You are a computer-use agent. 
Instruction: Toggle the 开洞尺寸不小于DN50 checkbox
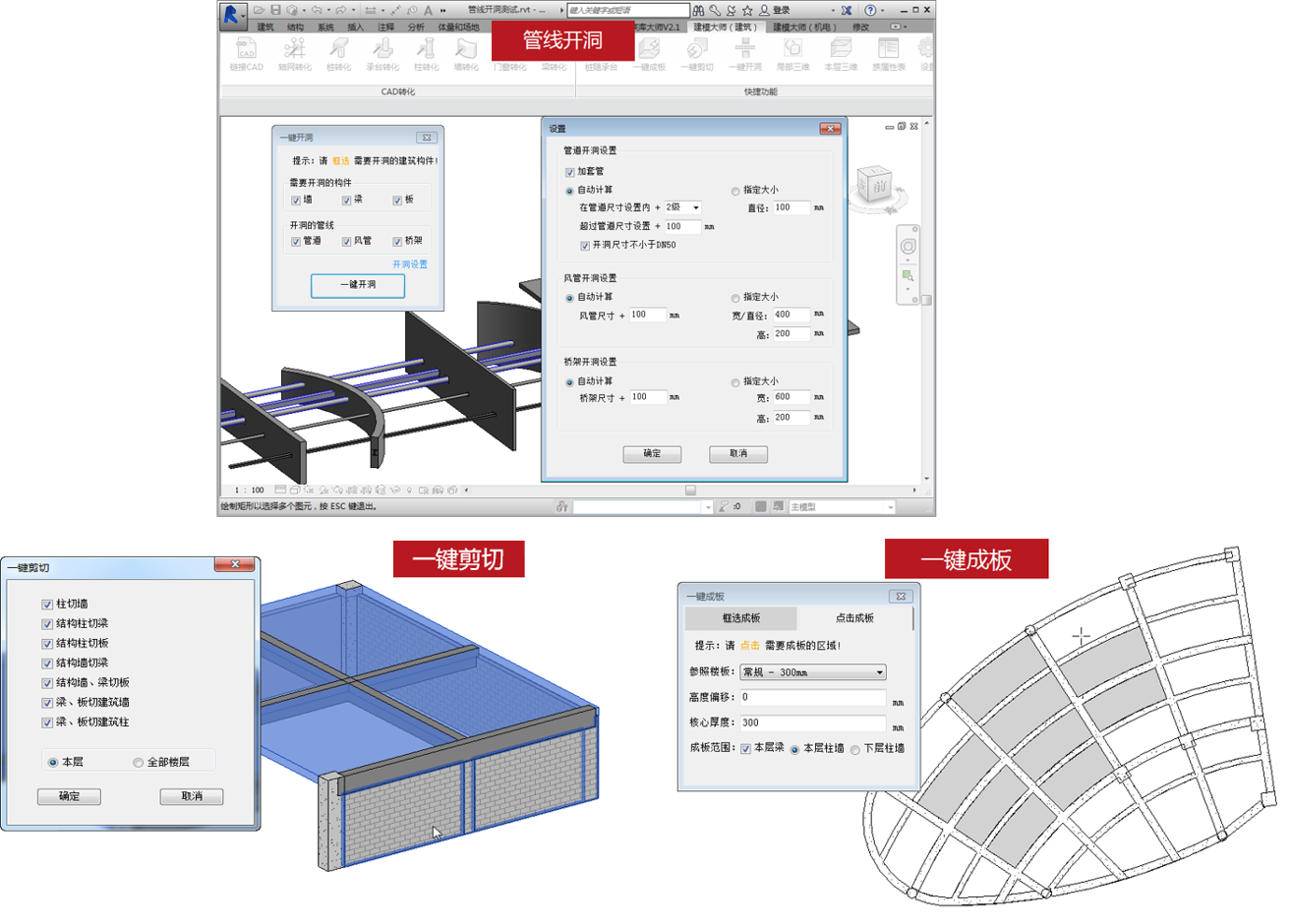pyautogui.click(x=585, y=246)
